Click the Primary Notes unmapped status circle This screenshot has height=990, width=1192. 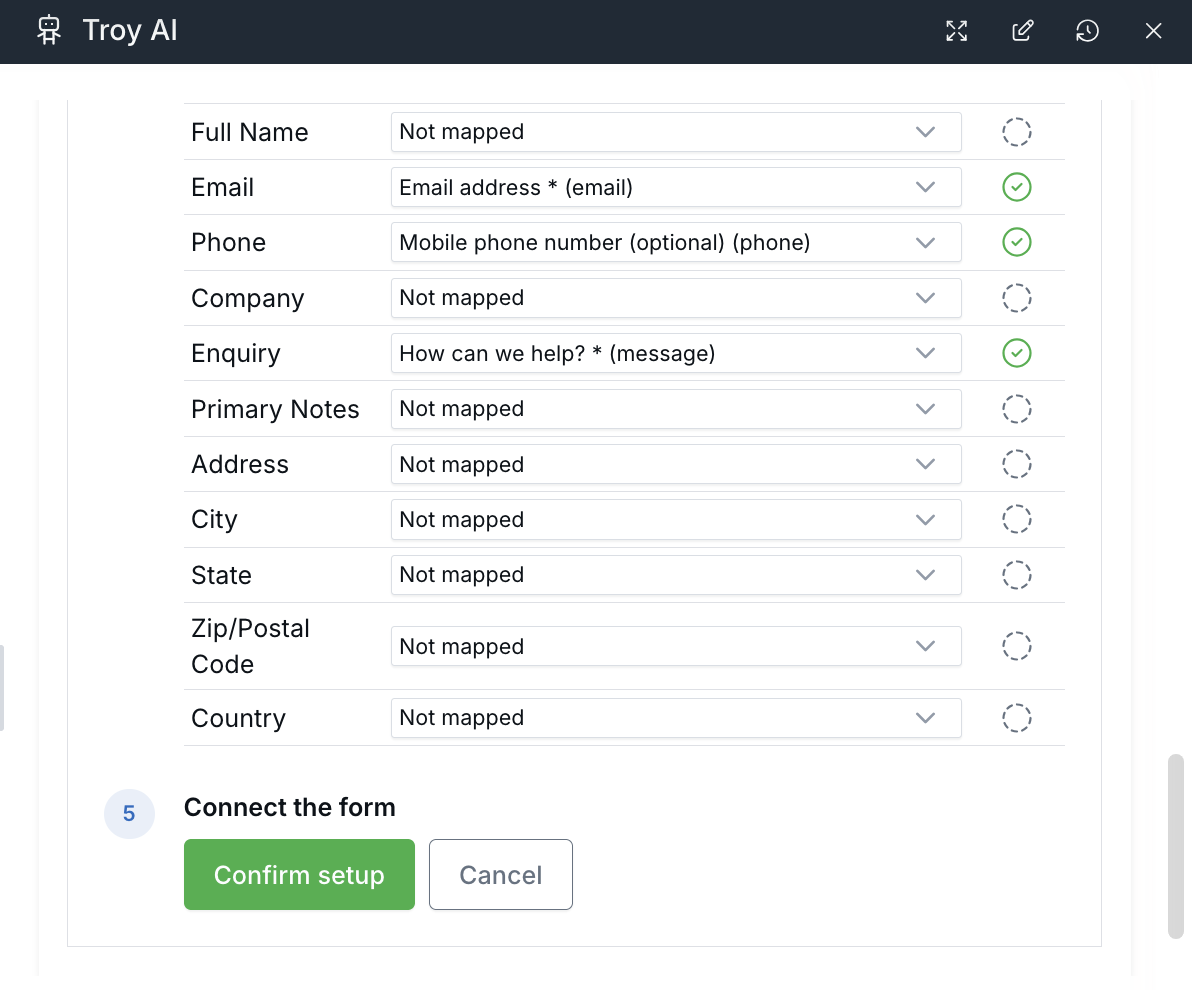[x=1016, y=409]
